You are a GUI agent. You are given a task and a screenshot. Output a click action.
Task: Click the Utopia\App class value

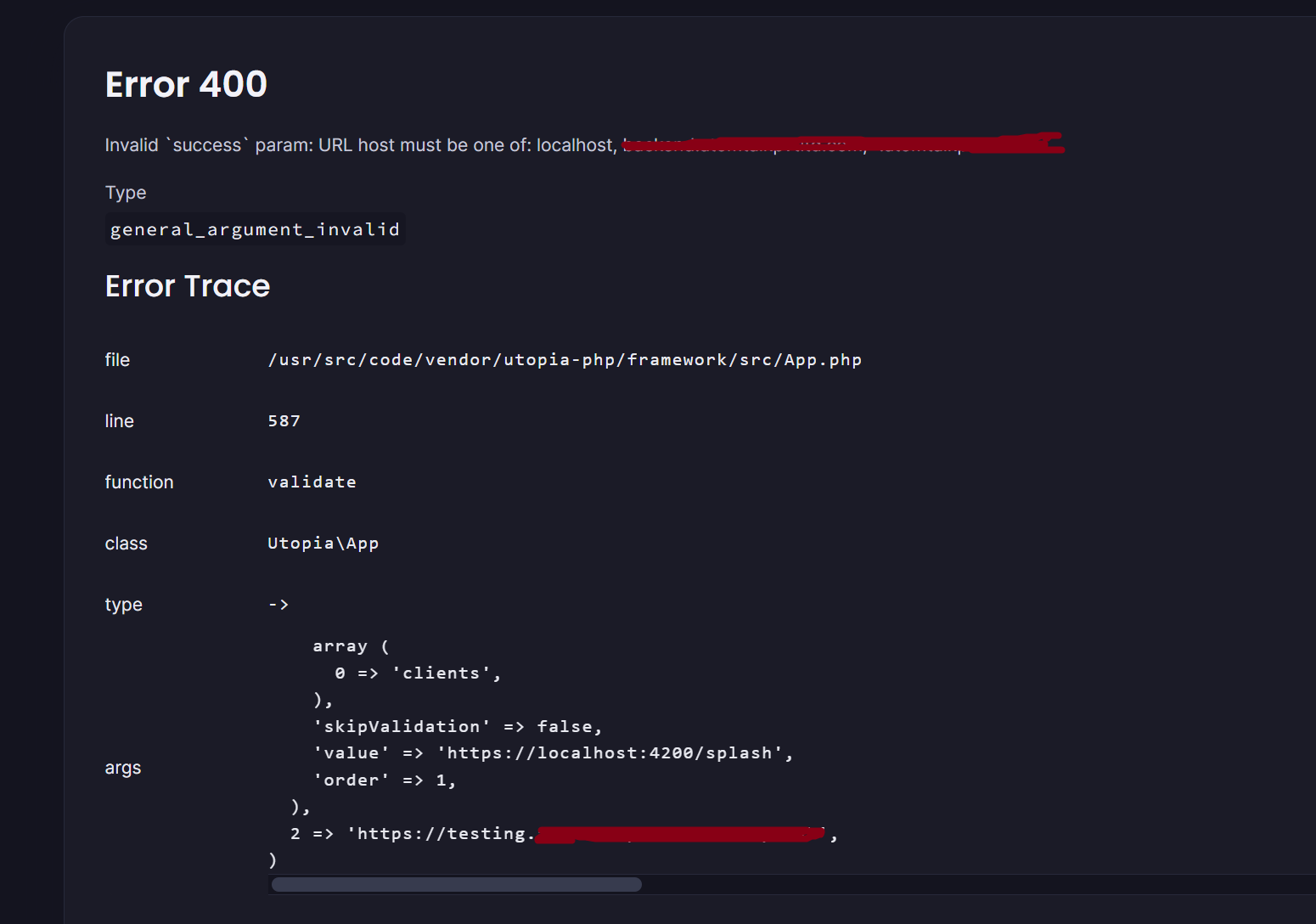(x=323, y=543)
